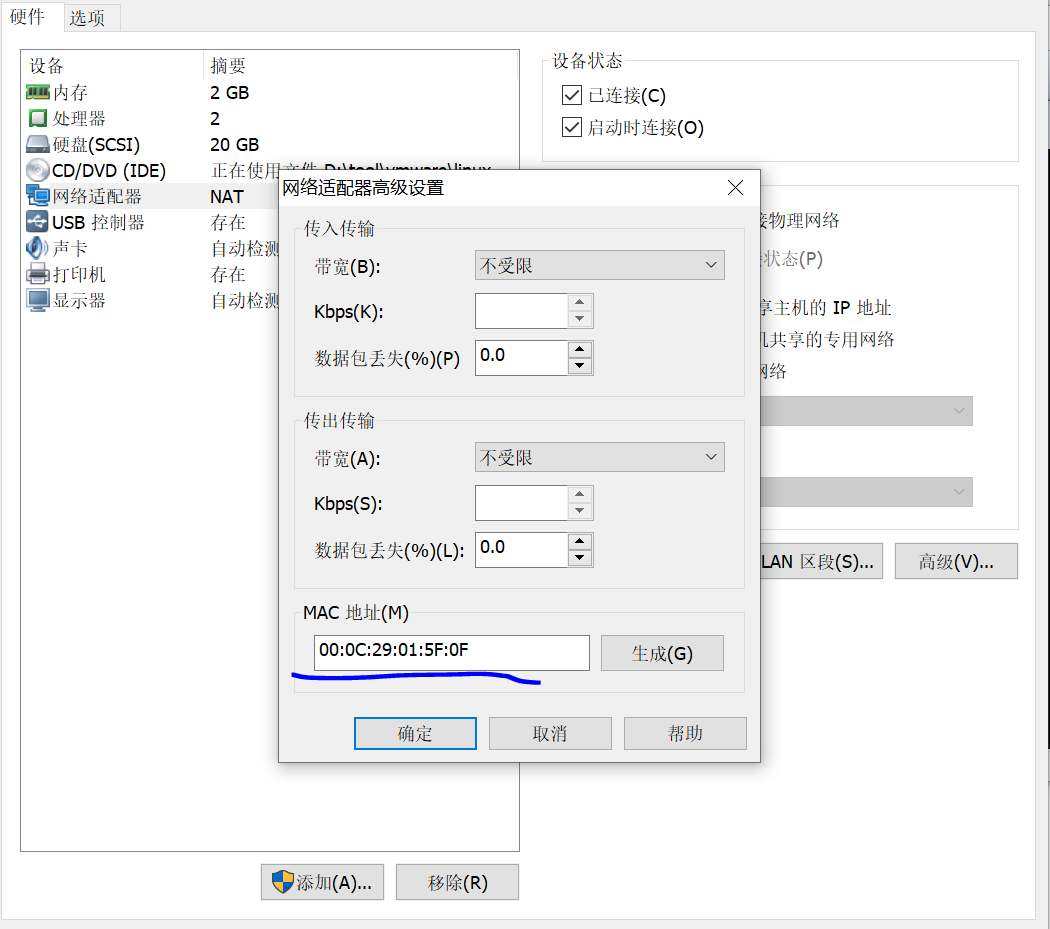Open help via 帮助 button
The width and height of the screenshot is (1050, 929).
point(685,733)
